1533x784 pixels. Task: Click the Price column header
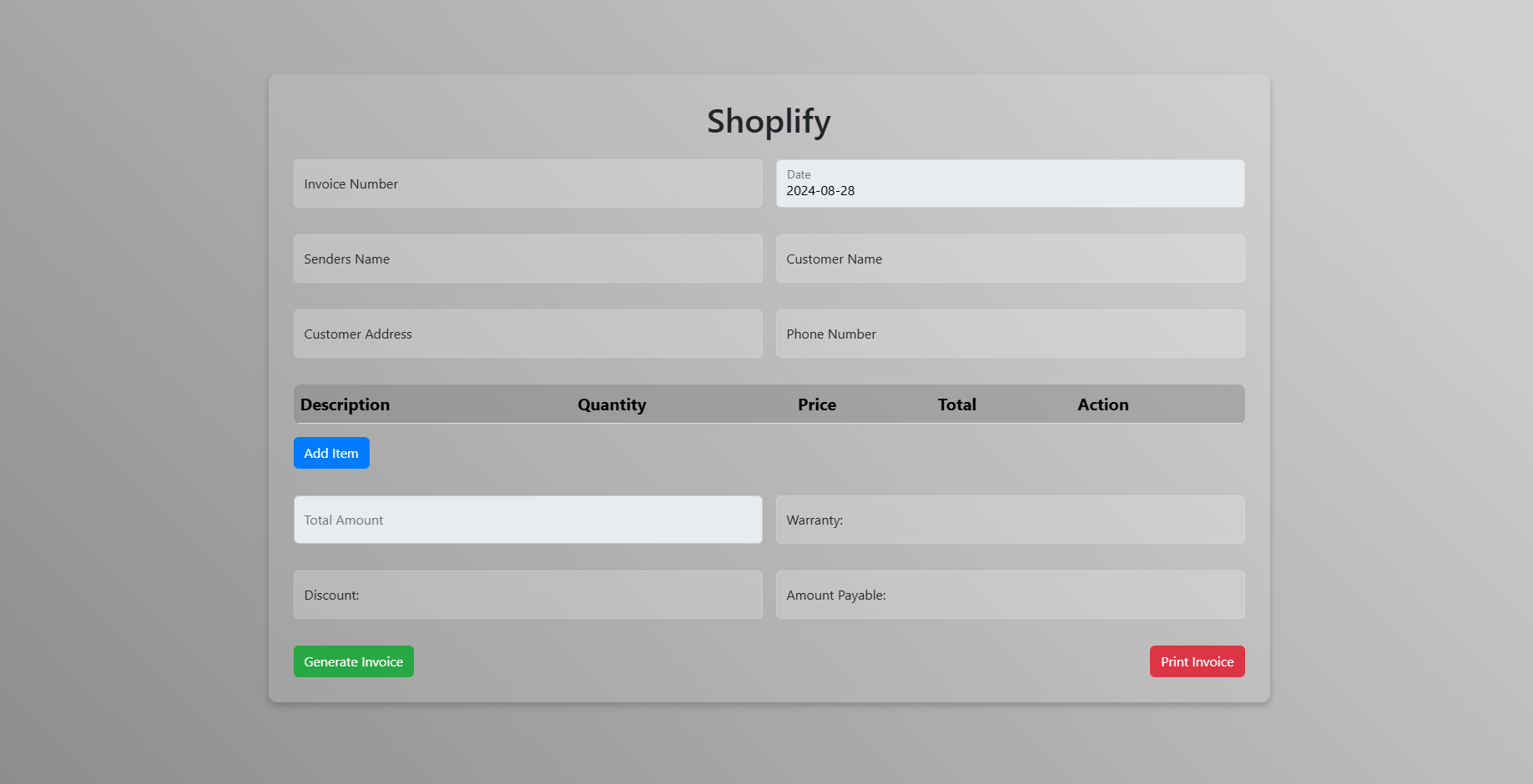pos(816,405)
